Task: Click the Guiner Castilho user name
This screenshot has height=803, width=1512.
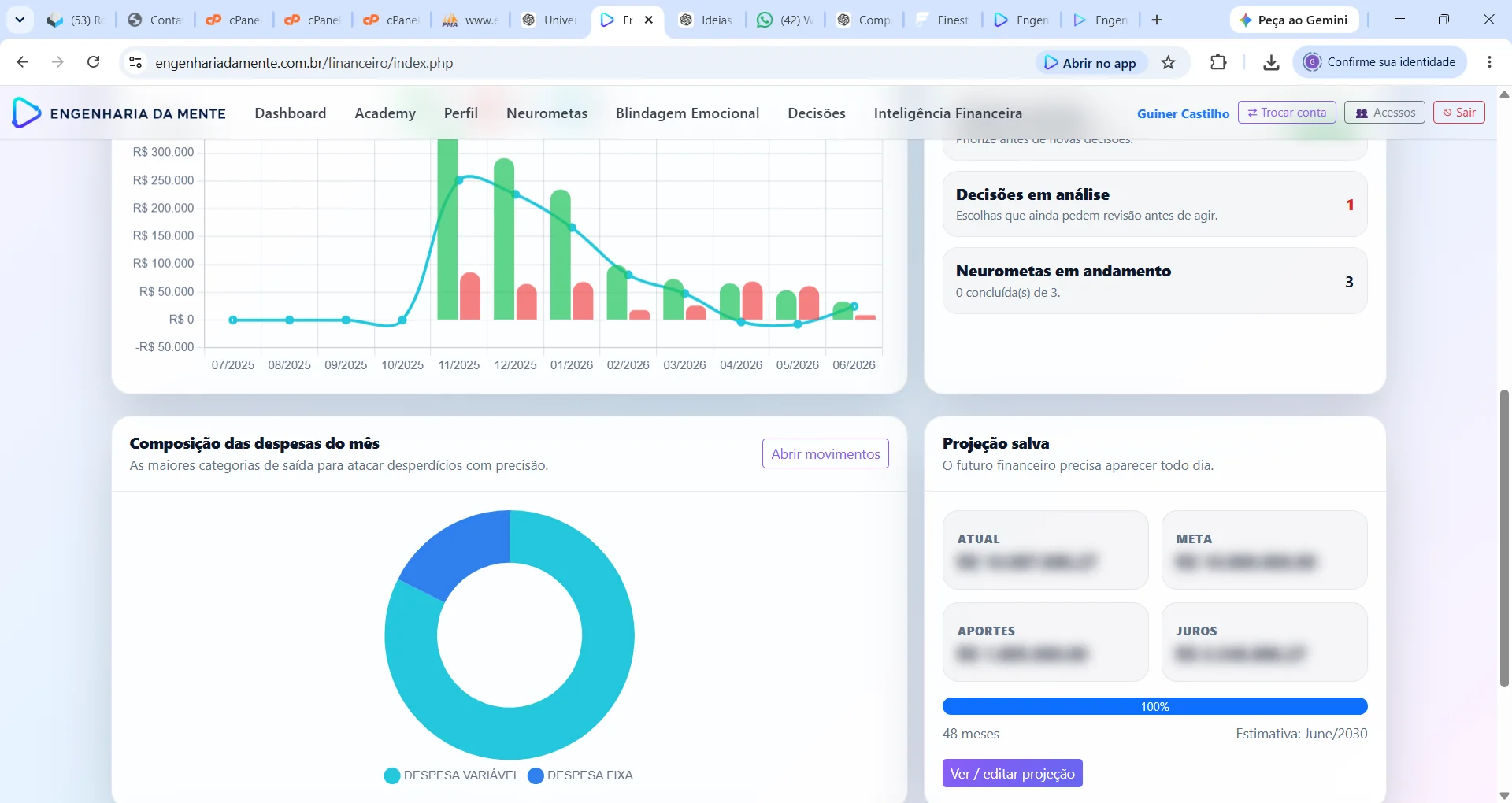Action: point(1183,113)
